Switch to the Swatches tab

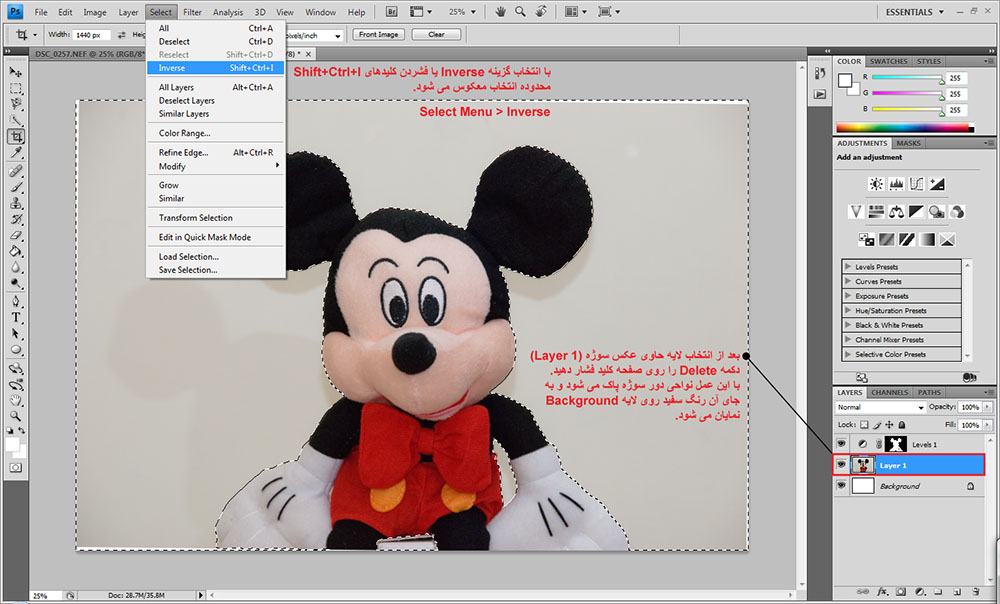(888, 61)
